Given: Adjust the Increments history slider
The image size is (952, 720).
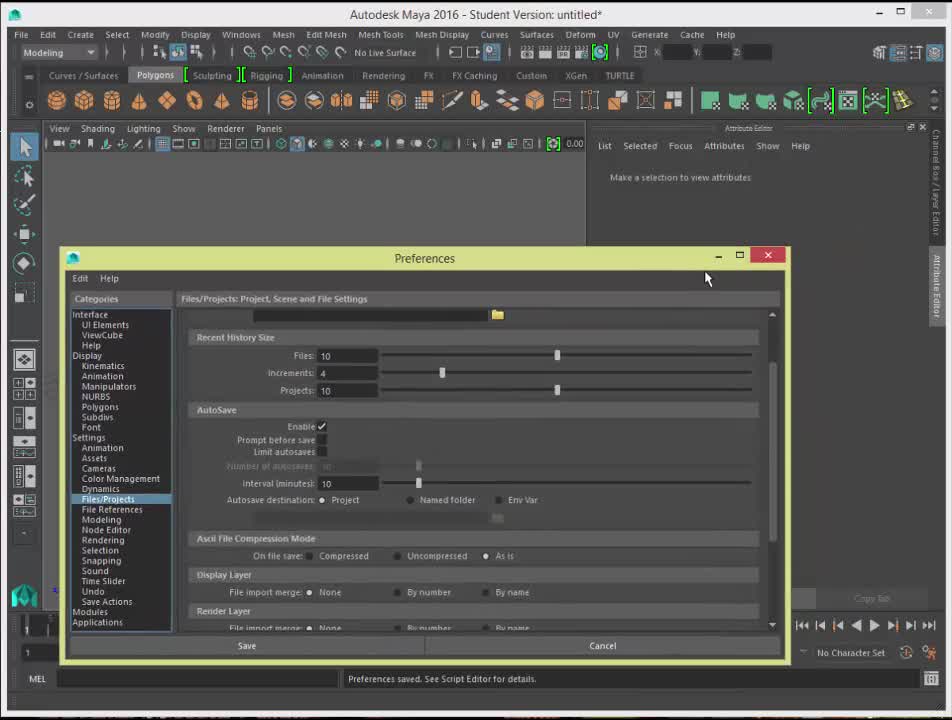Looking at the screenshot, I should (x=442, y=373).
